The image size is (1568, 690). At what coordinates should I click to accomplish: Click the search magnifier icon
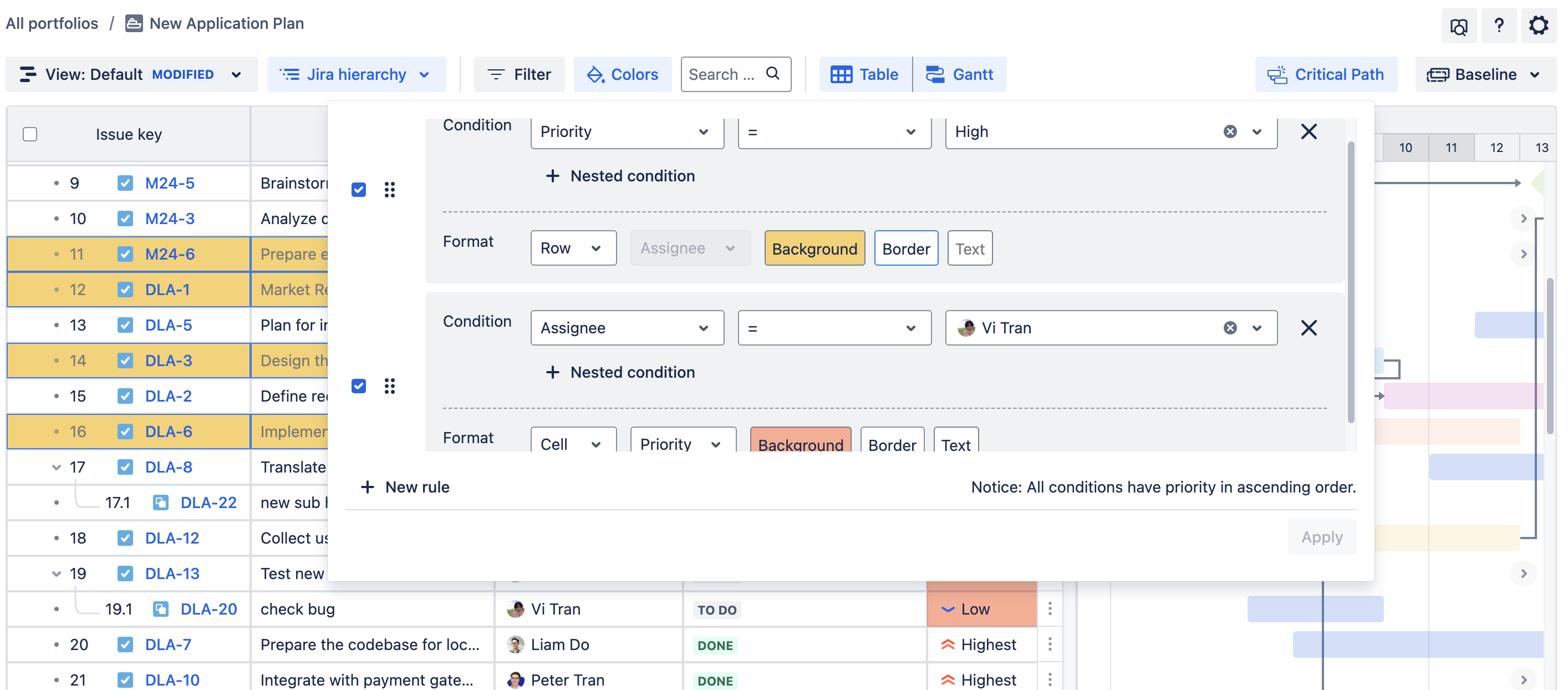click(x=772, y=74)
